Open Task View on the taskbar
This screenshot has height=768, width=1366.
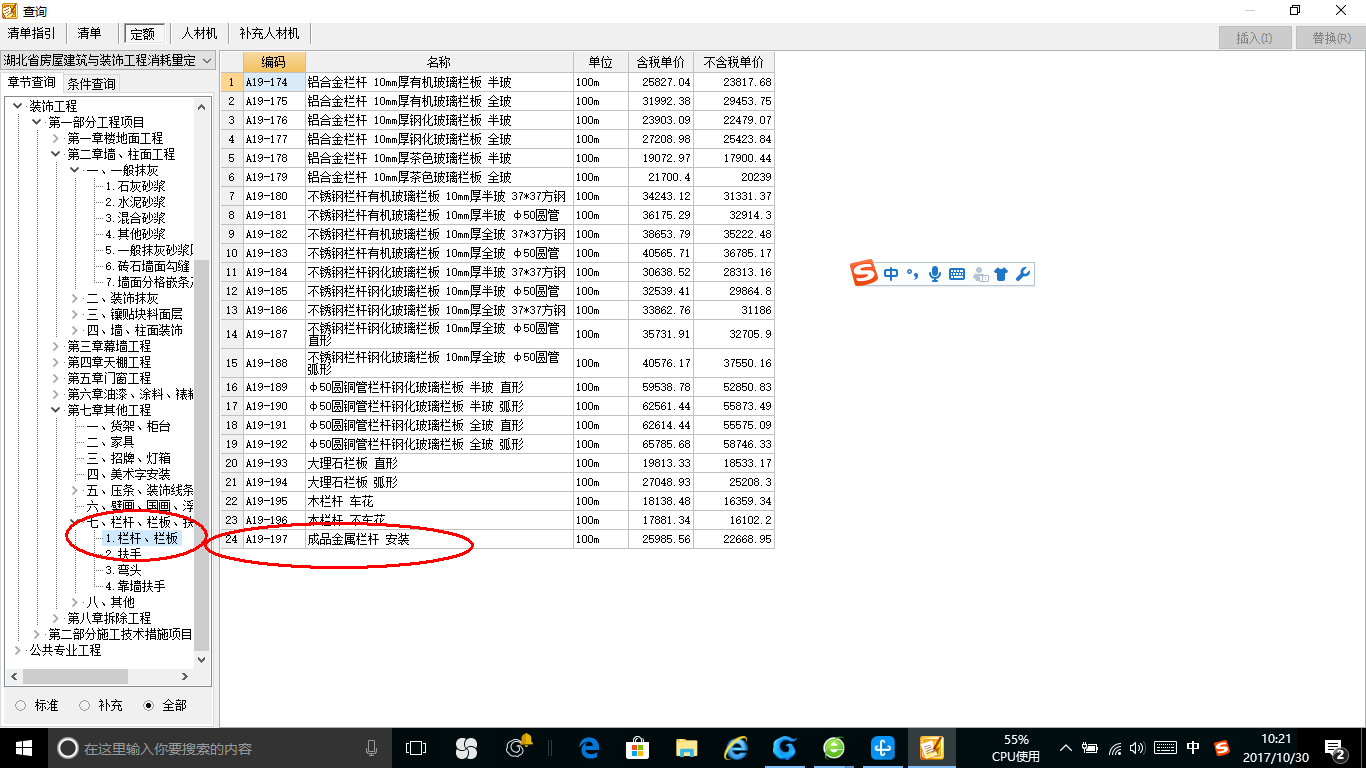pos(416,748)
